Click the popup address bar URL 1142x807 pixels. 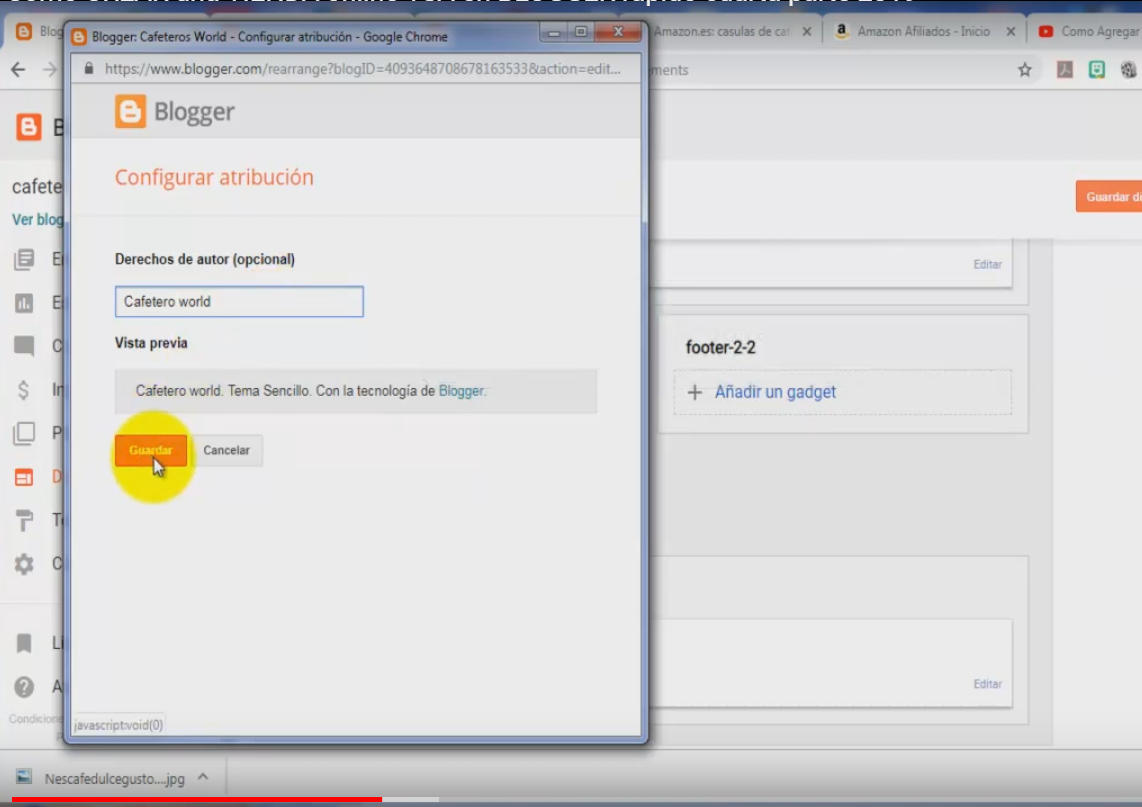[x=362, y=69]
